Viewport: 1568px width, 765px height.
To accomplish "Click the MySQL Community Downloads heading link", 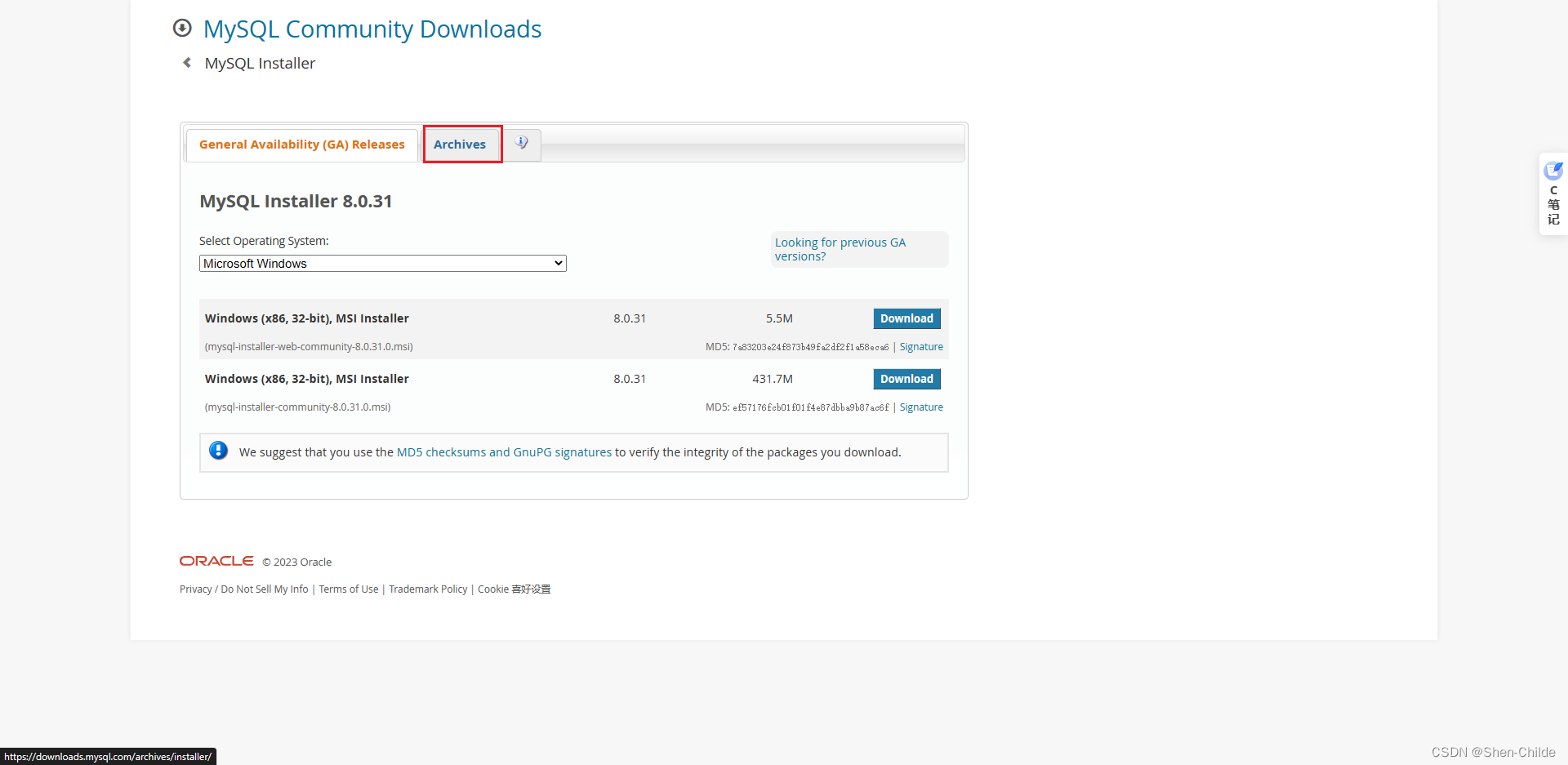I will click(x=372, y=29).
